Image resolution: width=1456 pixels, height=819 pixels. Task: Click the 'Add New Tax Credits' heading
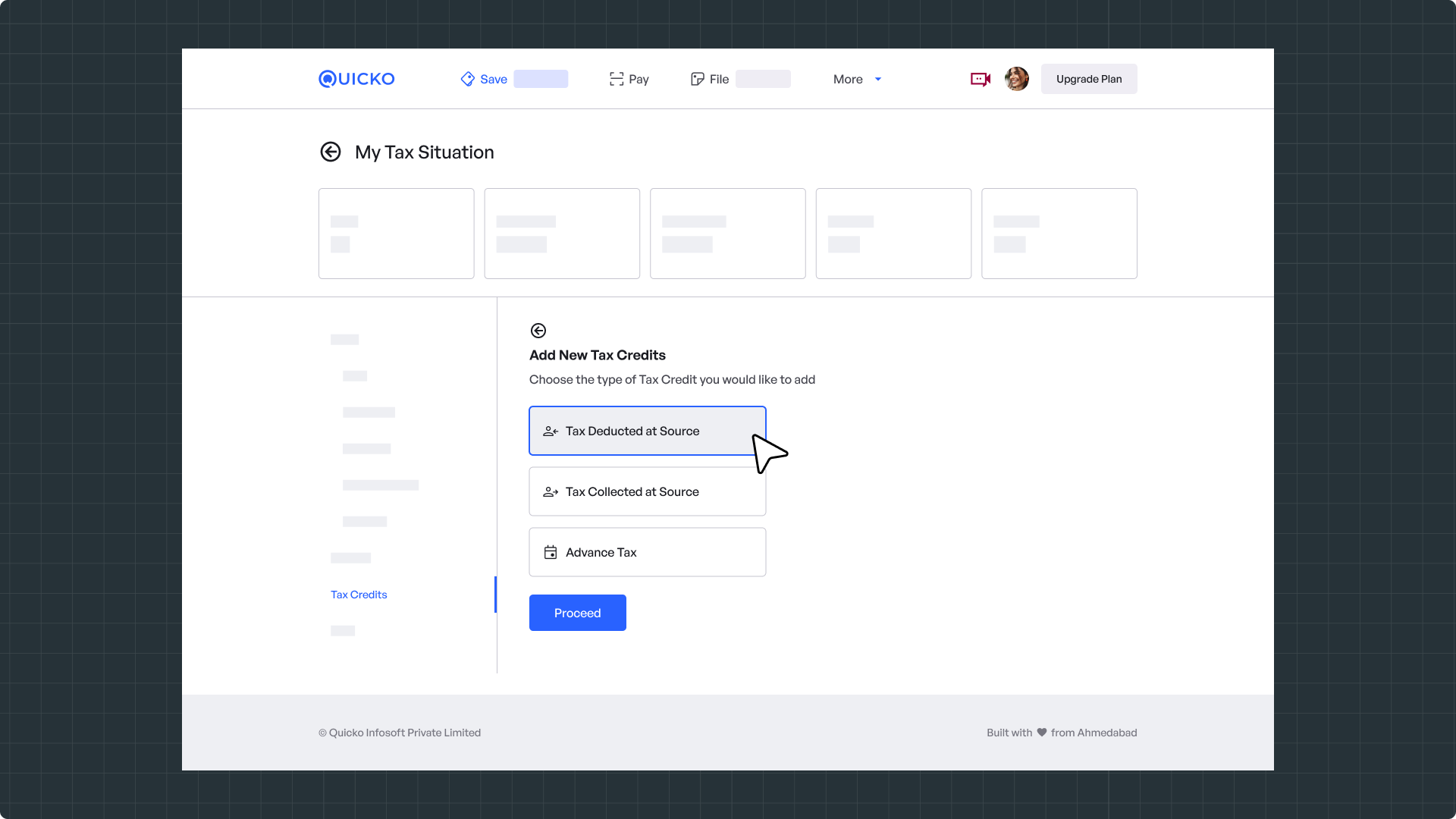click(598, 355)
